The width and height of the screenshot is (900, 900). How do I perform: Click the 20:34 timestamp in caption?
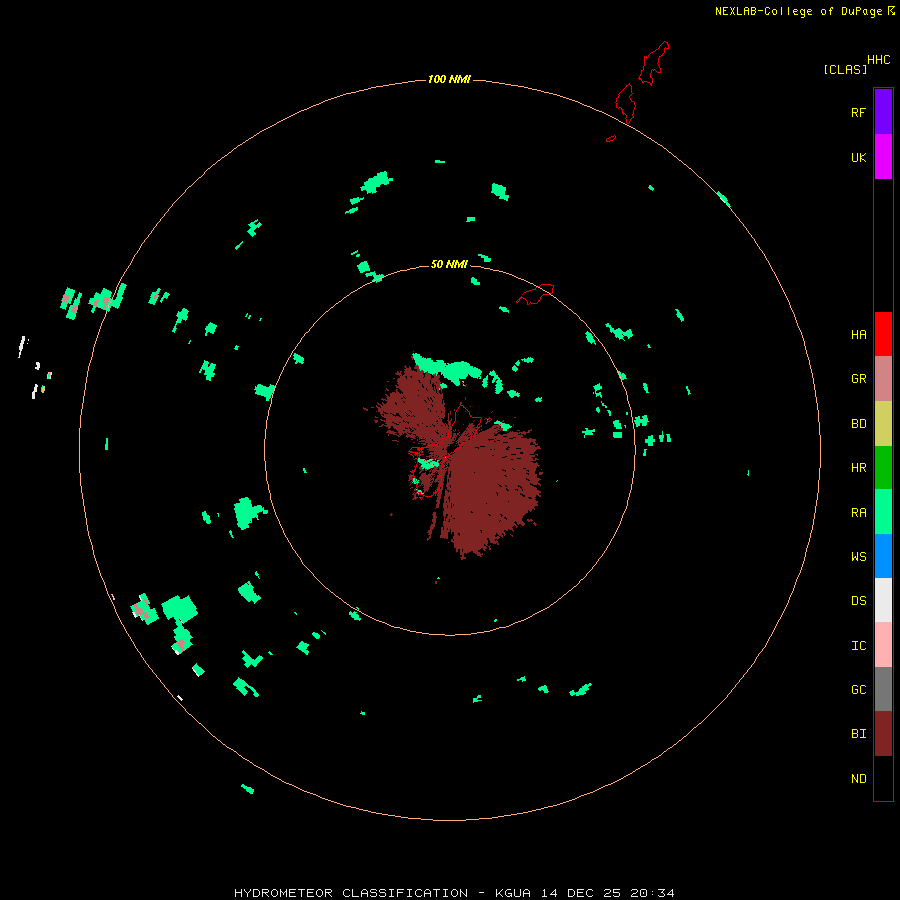[x=652, y=893]
